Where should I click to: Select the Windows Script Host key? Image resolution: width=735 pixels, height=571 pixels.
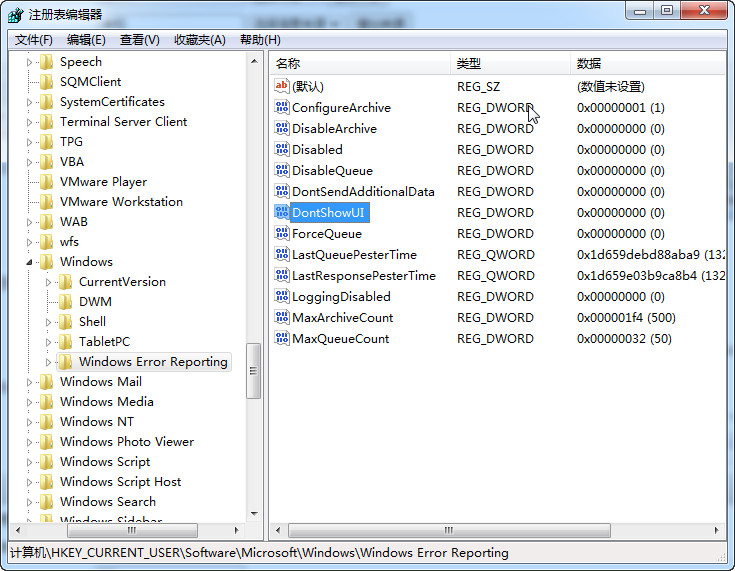[120, 482]
